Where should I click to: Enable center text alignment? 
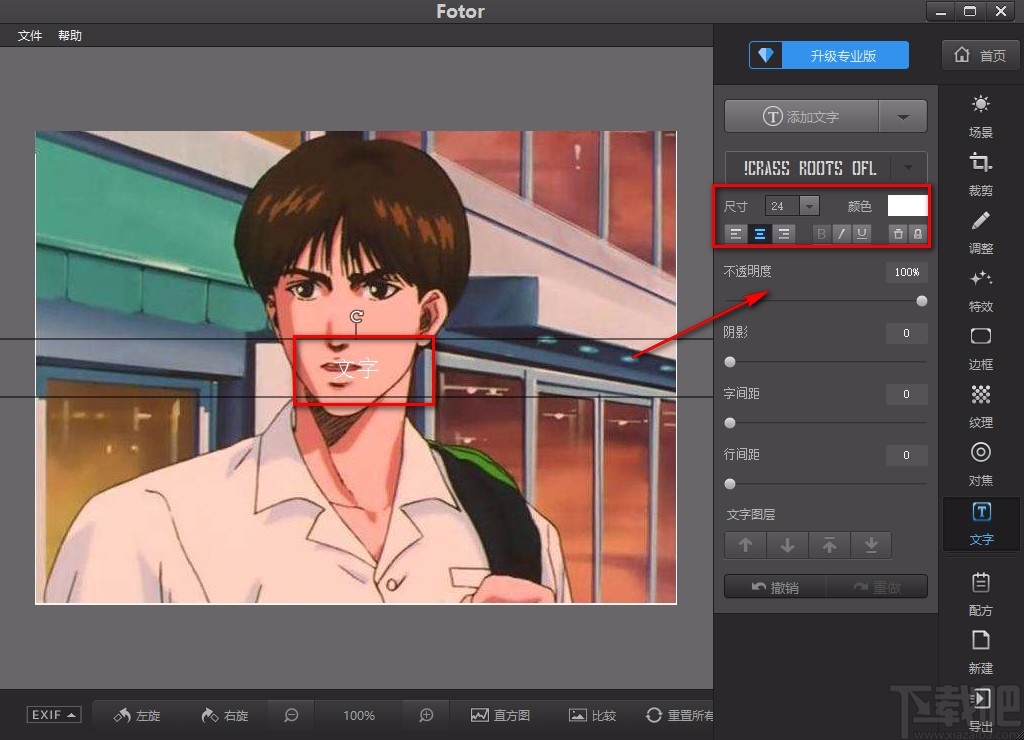click(x=759, y=233)
